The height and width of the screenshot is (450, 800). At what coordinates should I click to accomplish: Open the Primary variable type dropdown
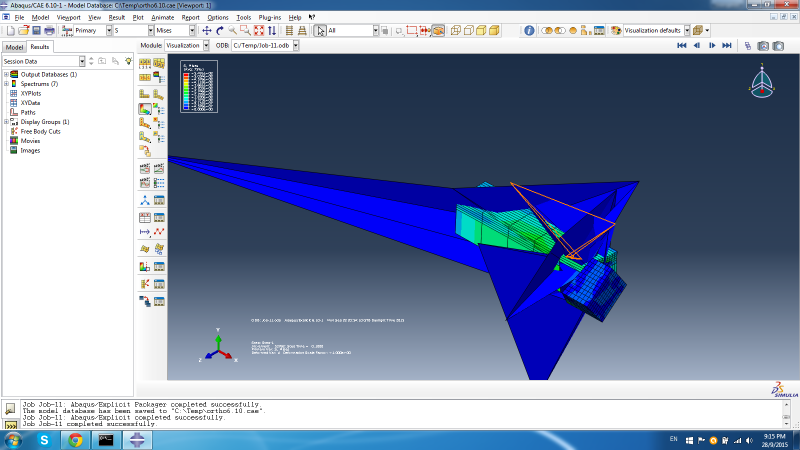pos(109,31)
